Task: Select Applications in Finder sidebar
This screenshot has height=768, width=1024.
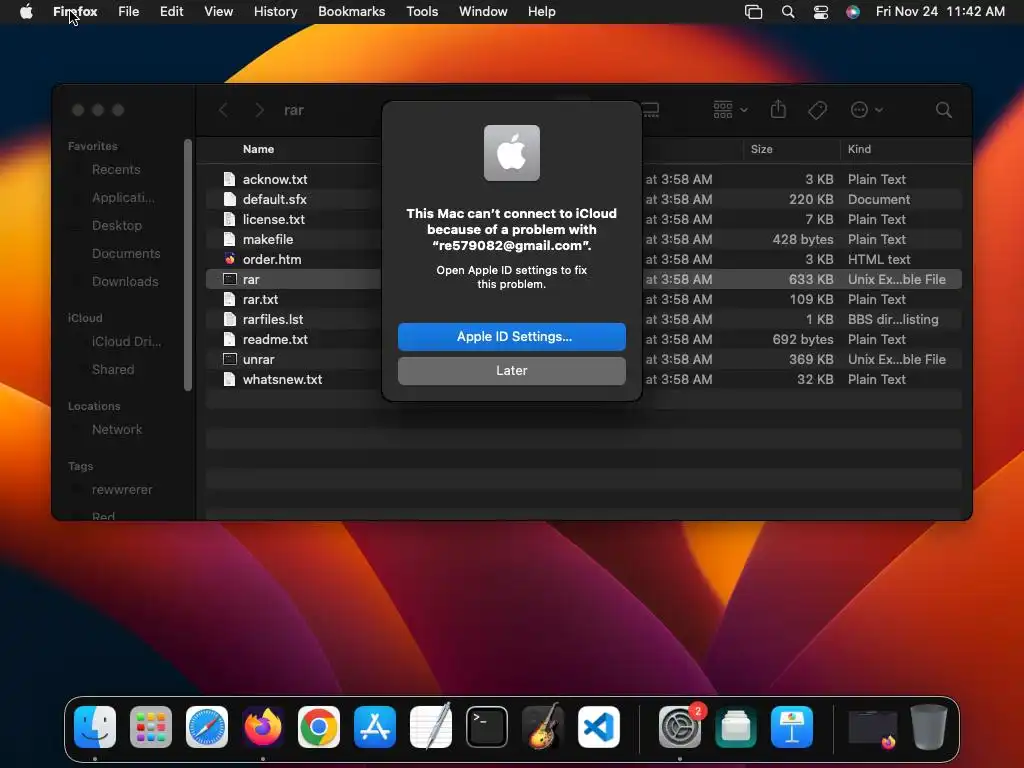Action: pos(123,197)
